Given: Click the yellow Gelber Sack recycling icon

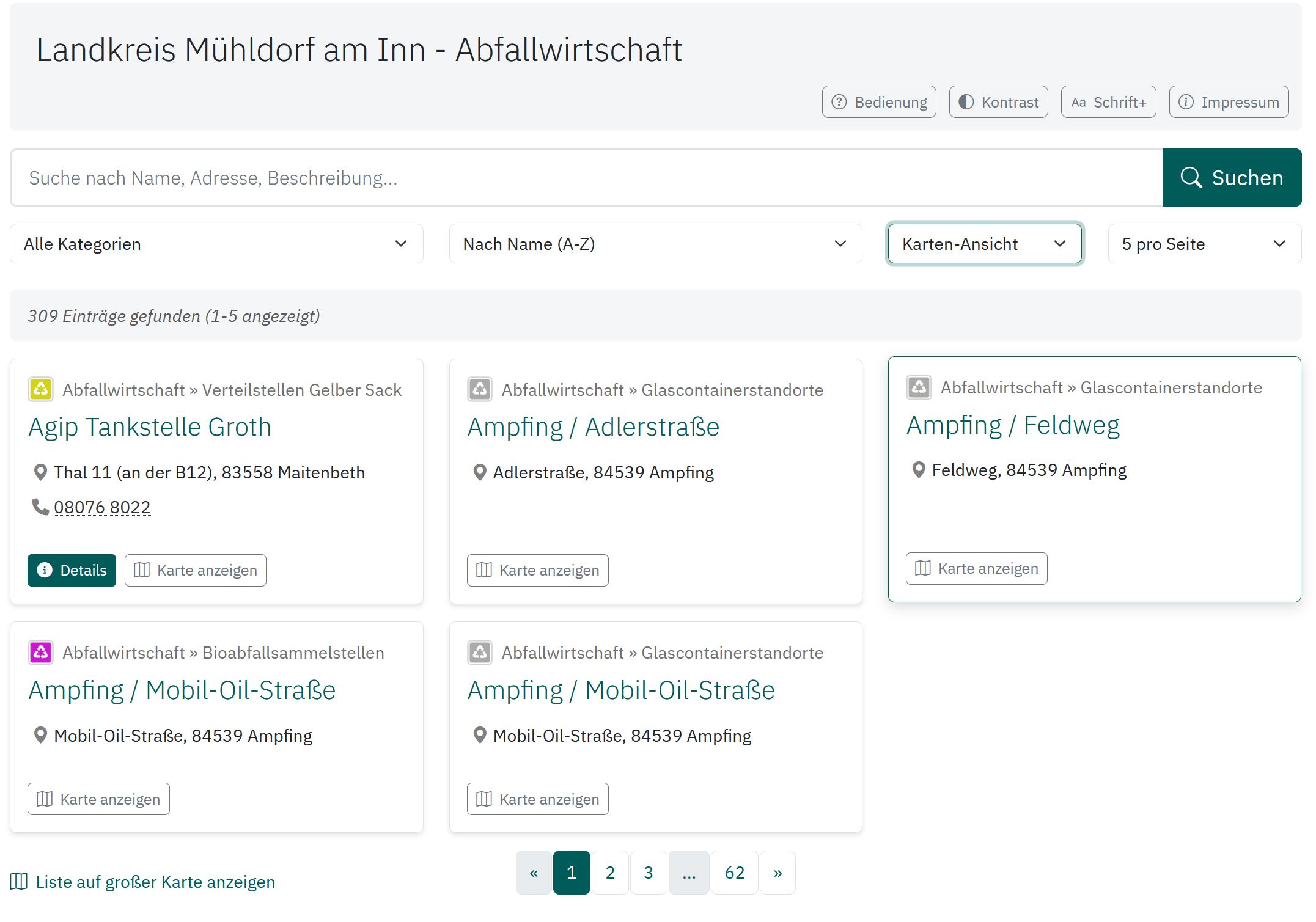Looking at the screenshot, I should tap(40, 389).
